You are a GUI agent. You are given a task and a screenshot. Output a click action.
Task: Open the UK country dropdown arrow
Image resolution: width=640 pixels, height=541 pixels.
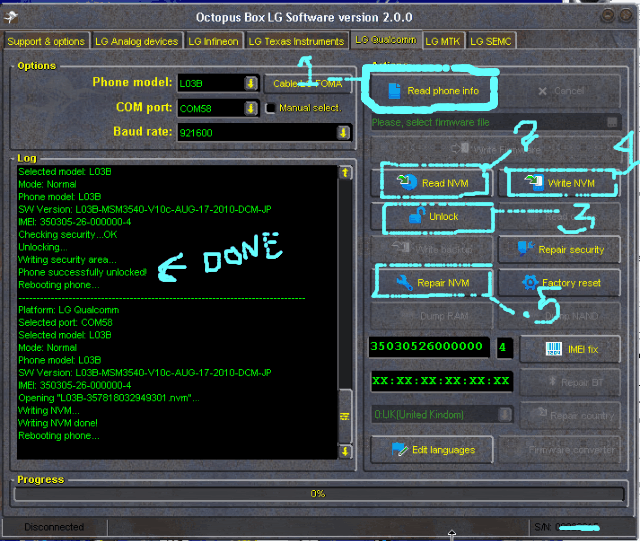505,414
